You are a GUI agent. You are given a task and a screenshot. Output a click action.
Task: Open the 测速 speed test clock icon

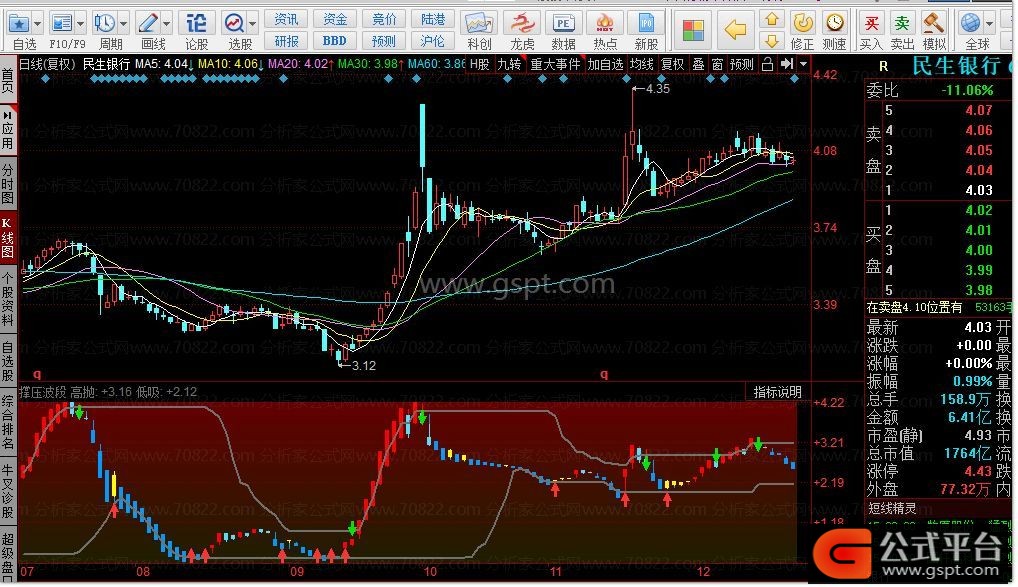click(834, 23)
